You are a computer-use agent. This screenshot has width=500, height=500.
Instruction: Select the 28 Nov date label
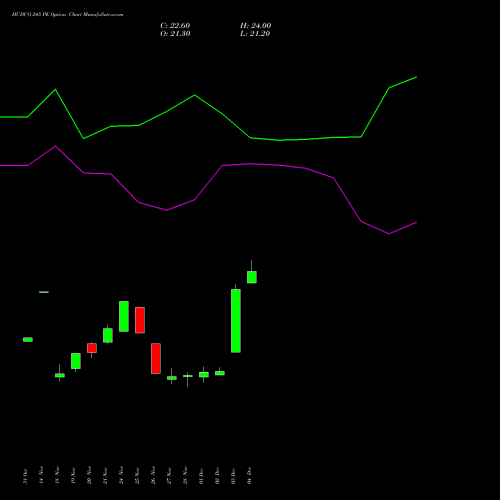(185, 475)
